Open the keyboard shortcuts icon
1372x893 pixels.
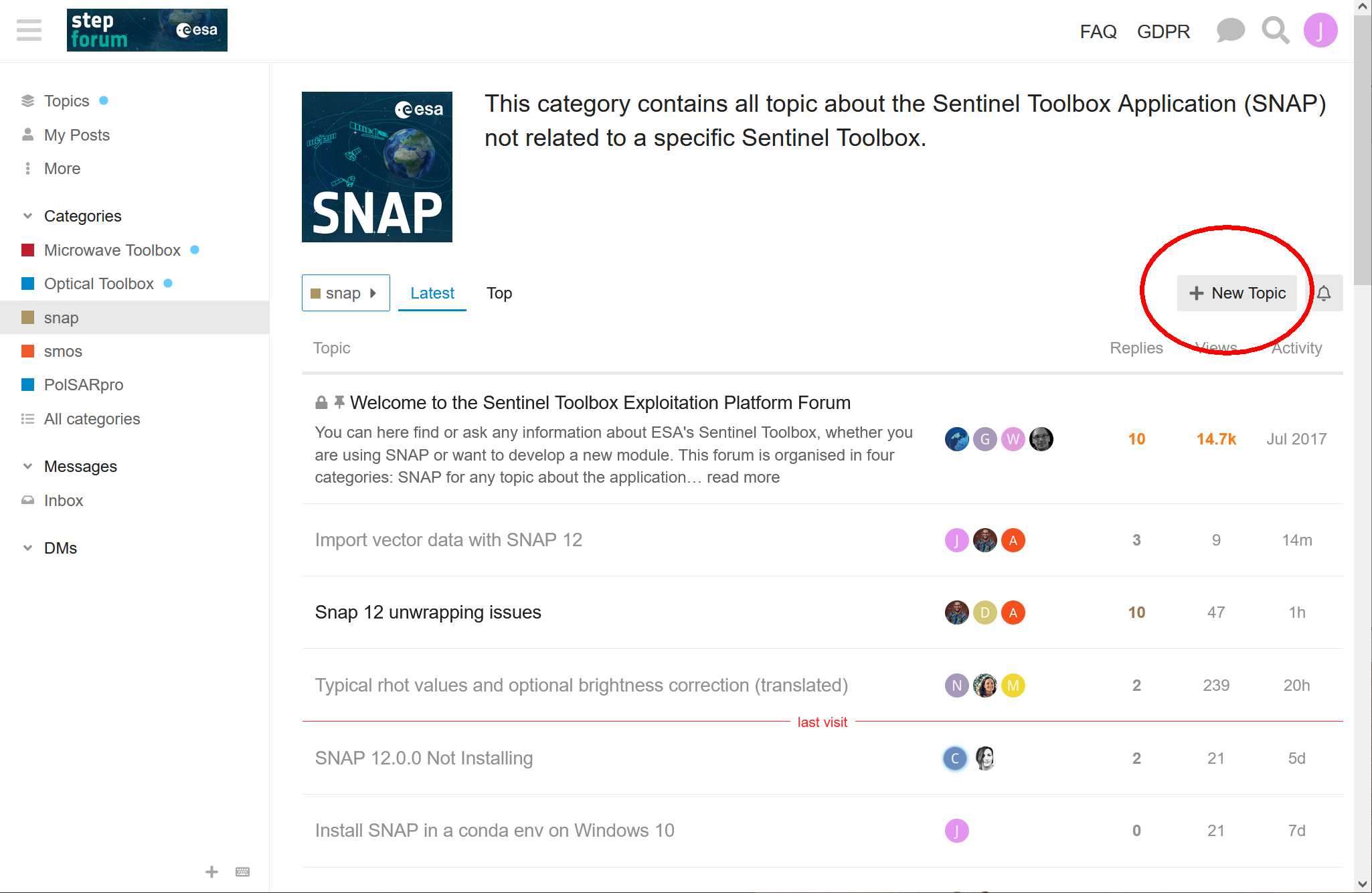pos(243,872)
